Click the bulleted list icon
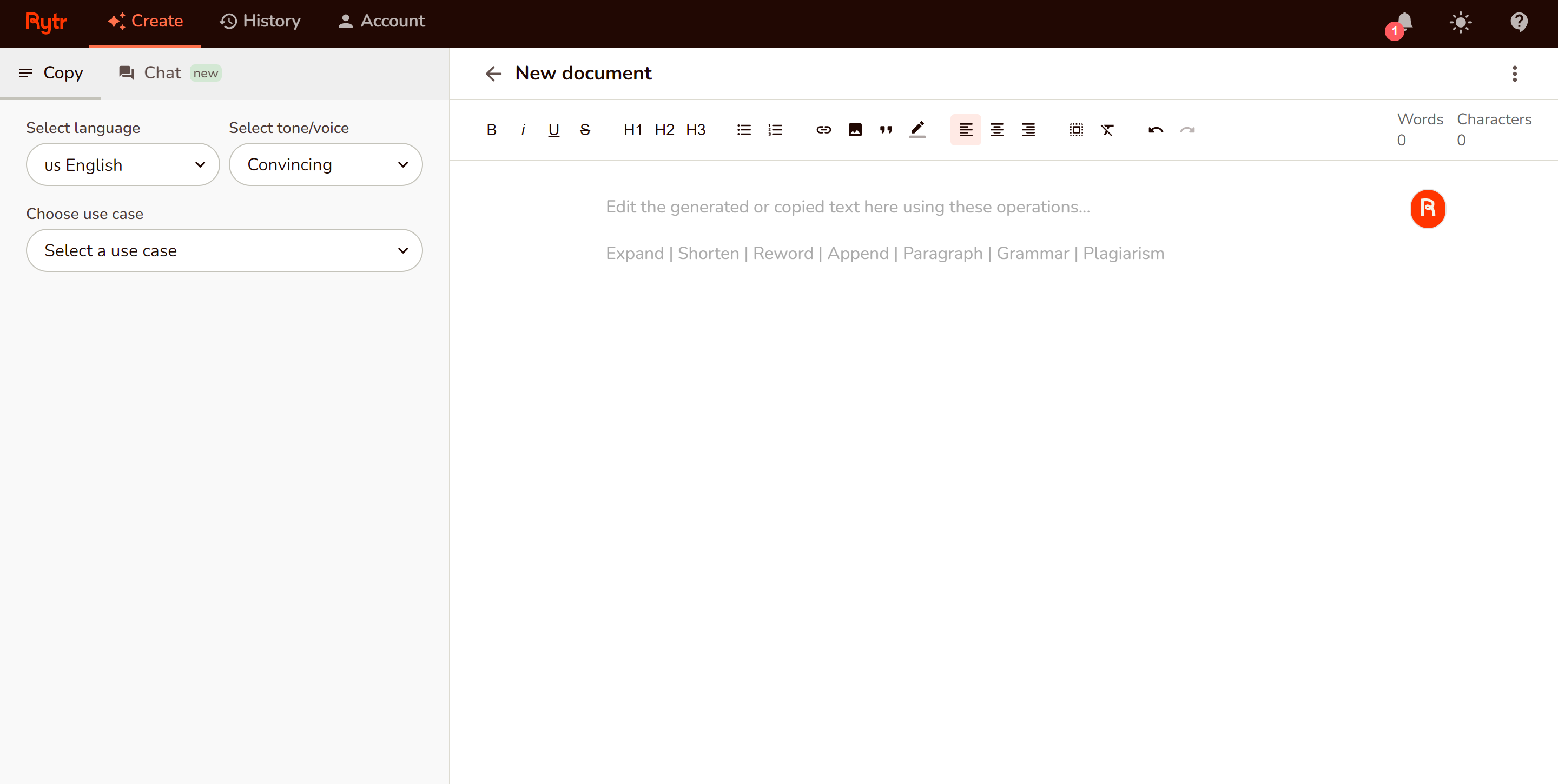Viewport: 1558px width, 784px height. pyautogui.click(x=744, y=130)
